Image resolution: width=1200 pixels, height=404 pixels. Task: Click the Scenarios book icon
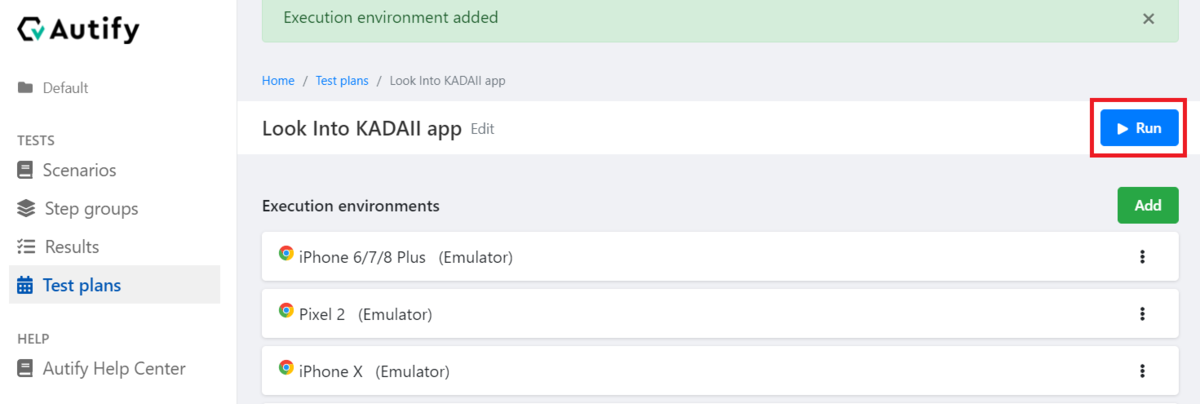25,170
